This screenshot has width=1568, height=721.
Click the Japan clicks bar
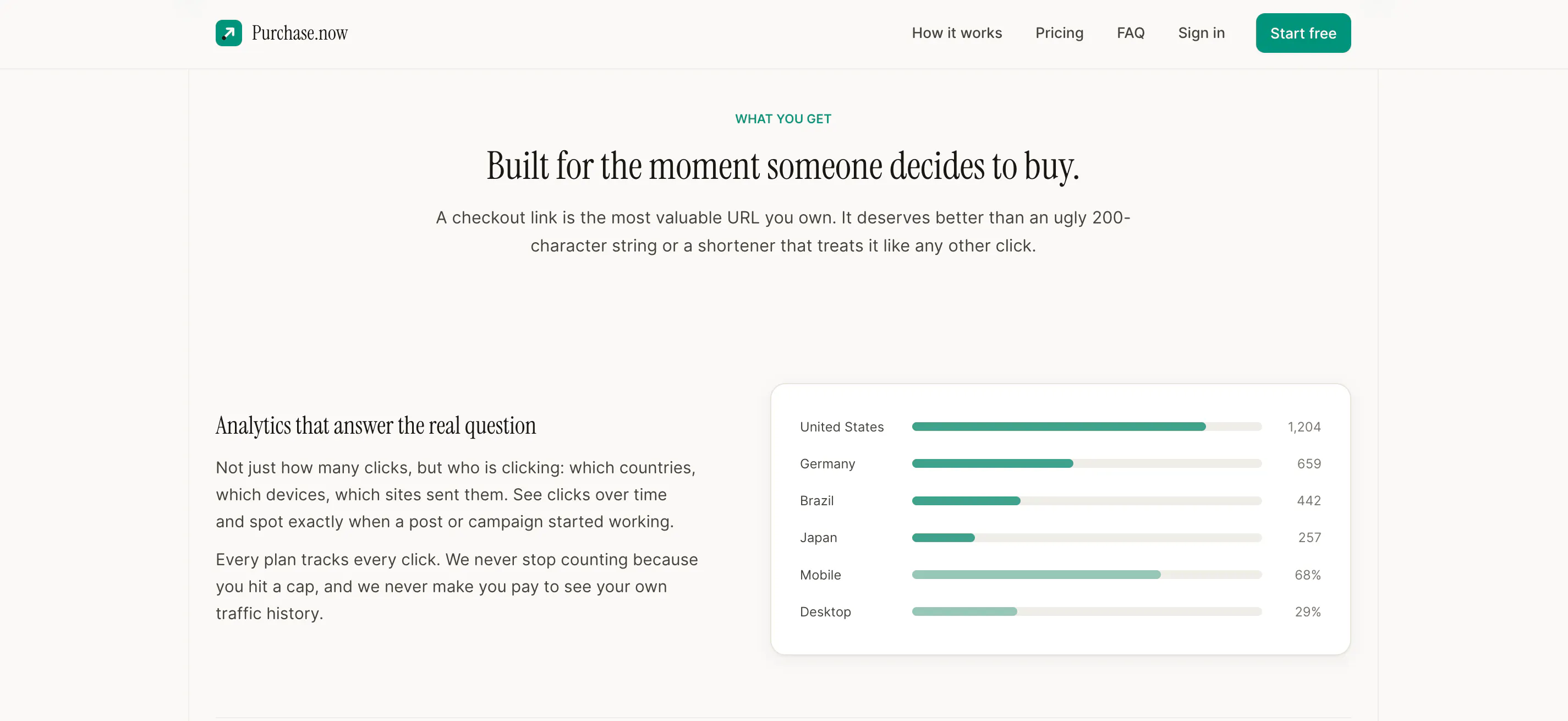(x=1087, y=538)
